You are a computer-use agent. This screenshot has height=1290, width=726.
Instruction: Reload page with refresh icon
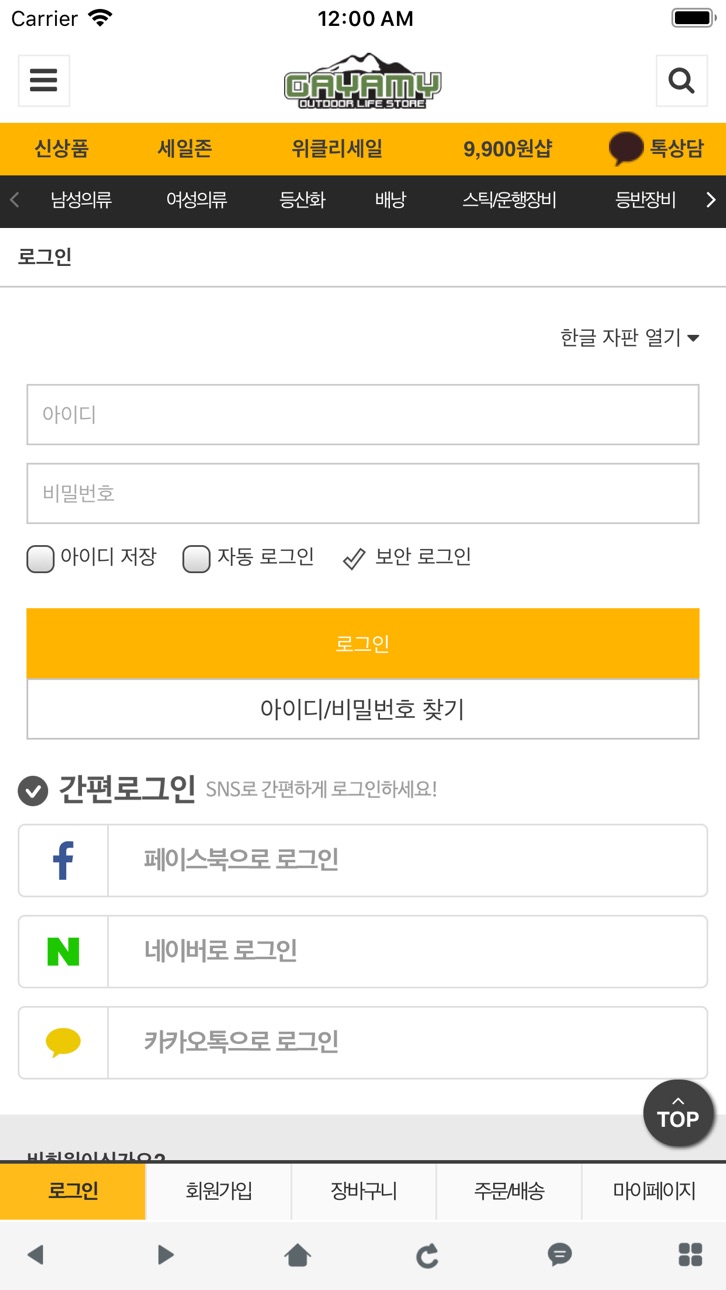427,1255
